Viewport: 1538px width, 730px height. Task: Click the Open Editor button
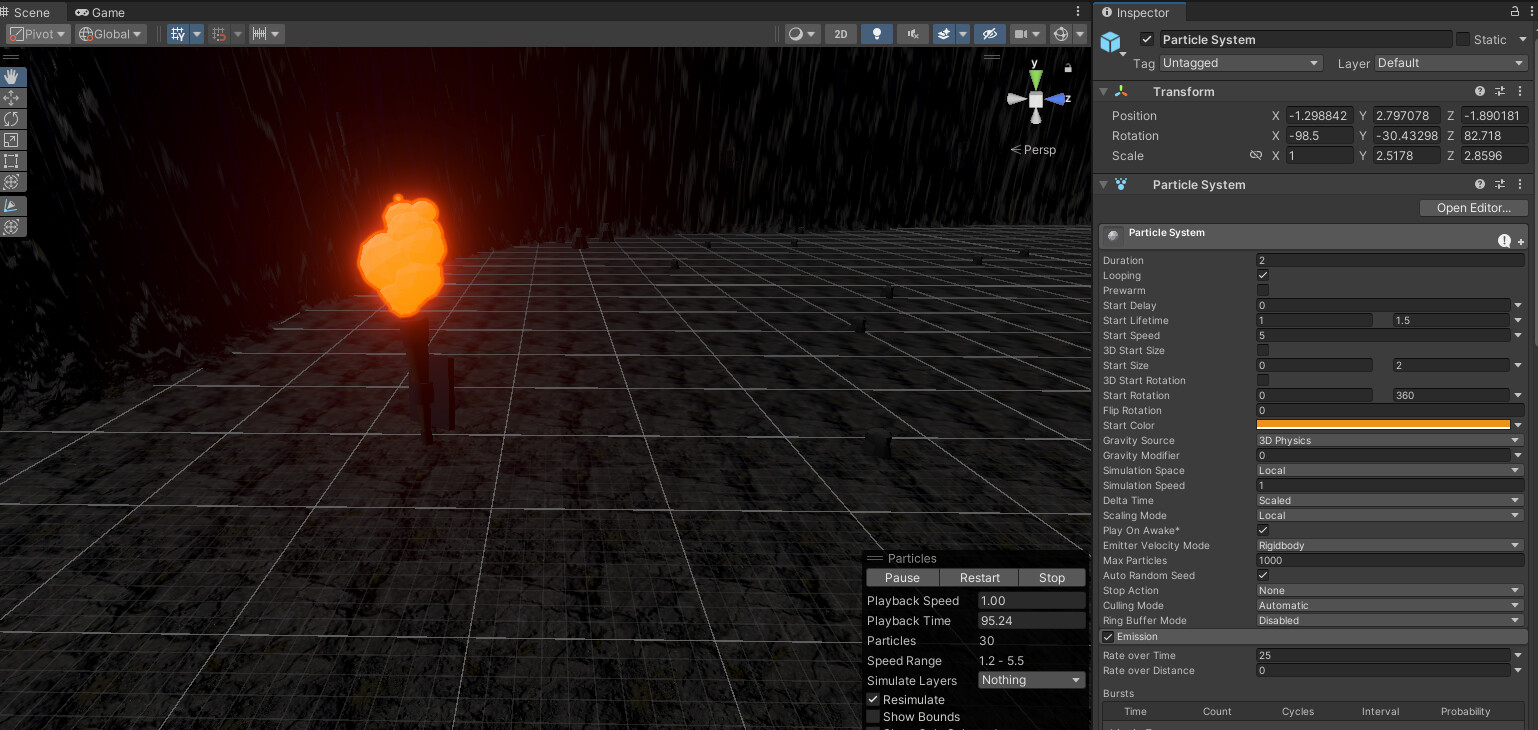pos(1472,207)
